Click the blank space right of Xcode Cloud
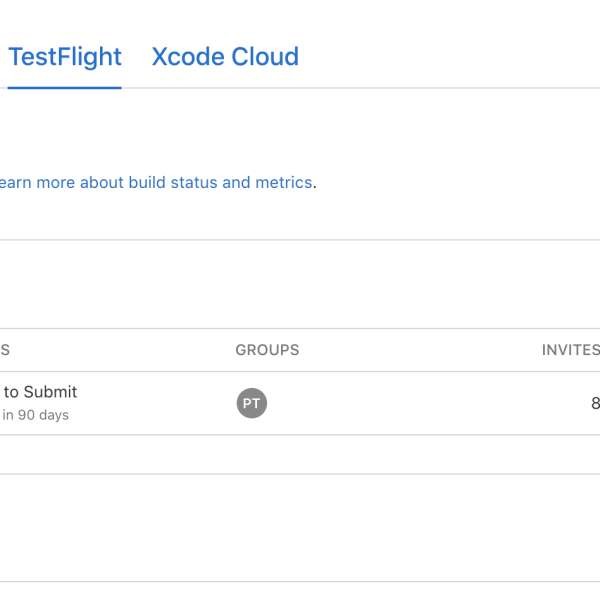The height and width of the screenshot is (600, 600). click(450, 57)
